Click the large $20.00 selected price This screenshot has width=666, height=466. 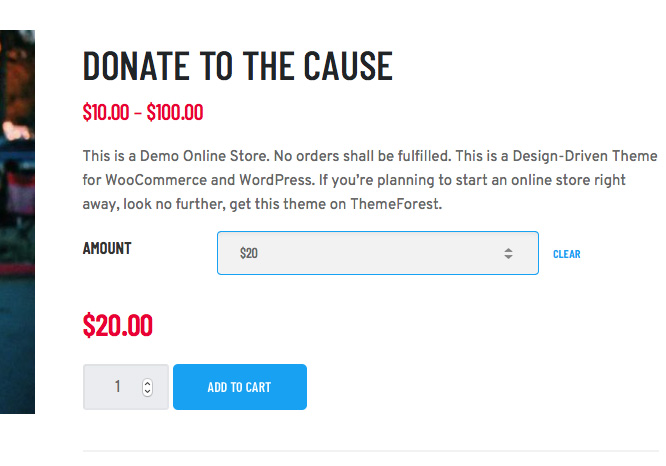pos(118,325)
